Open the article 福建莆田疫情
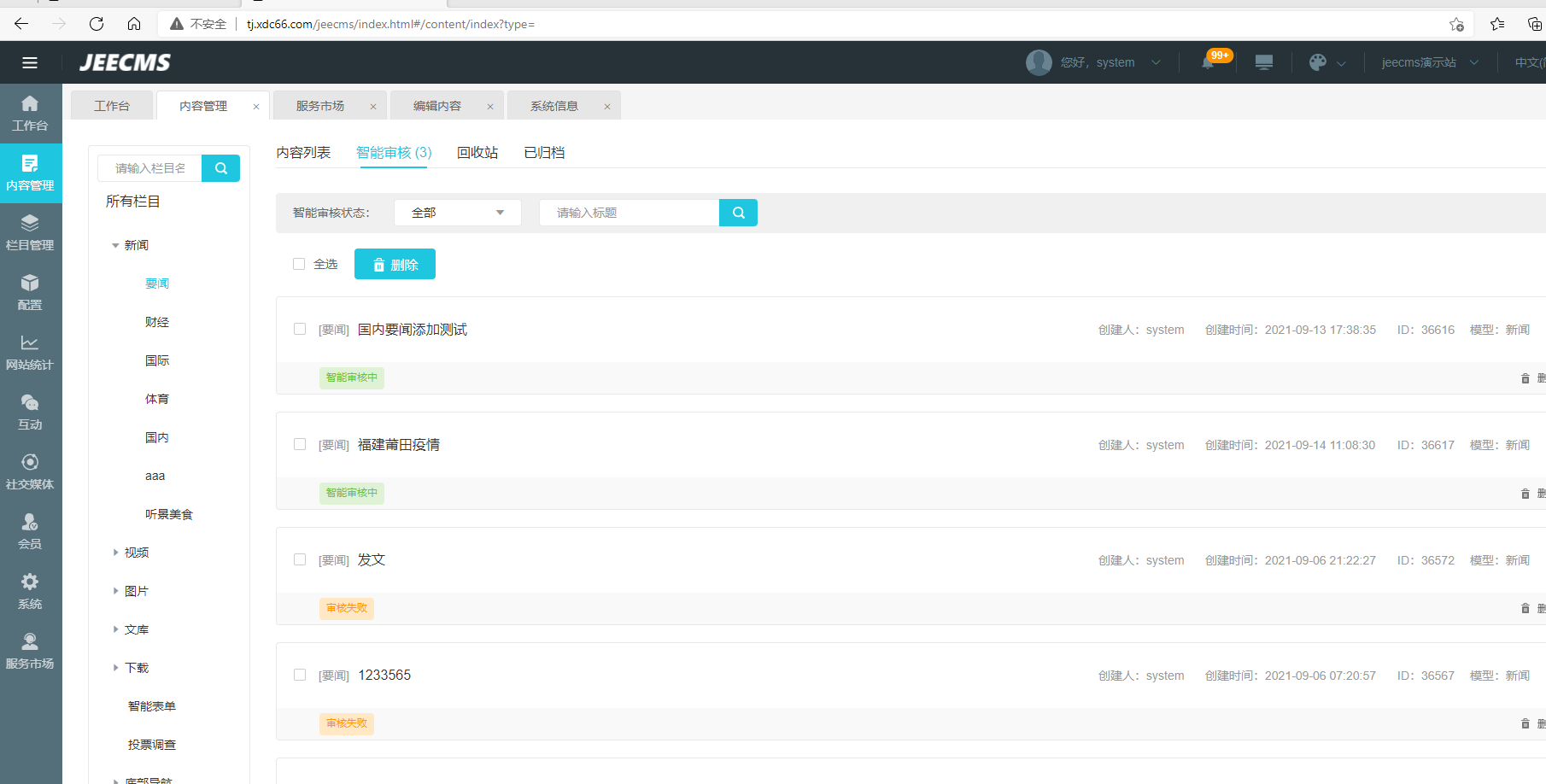Viewport: 1546px width, 784px height. pyautogui.click(x=399, y=445)
